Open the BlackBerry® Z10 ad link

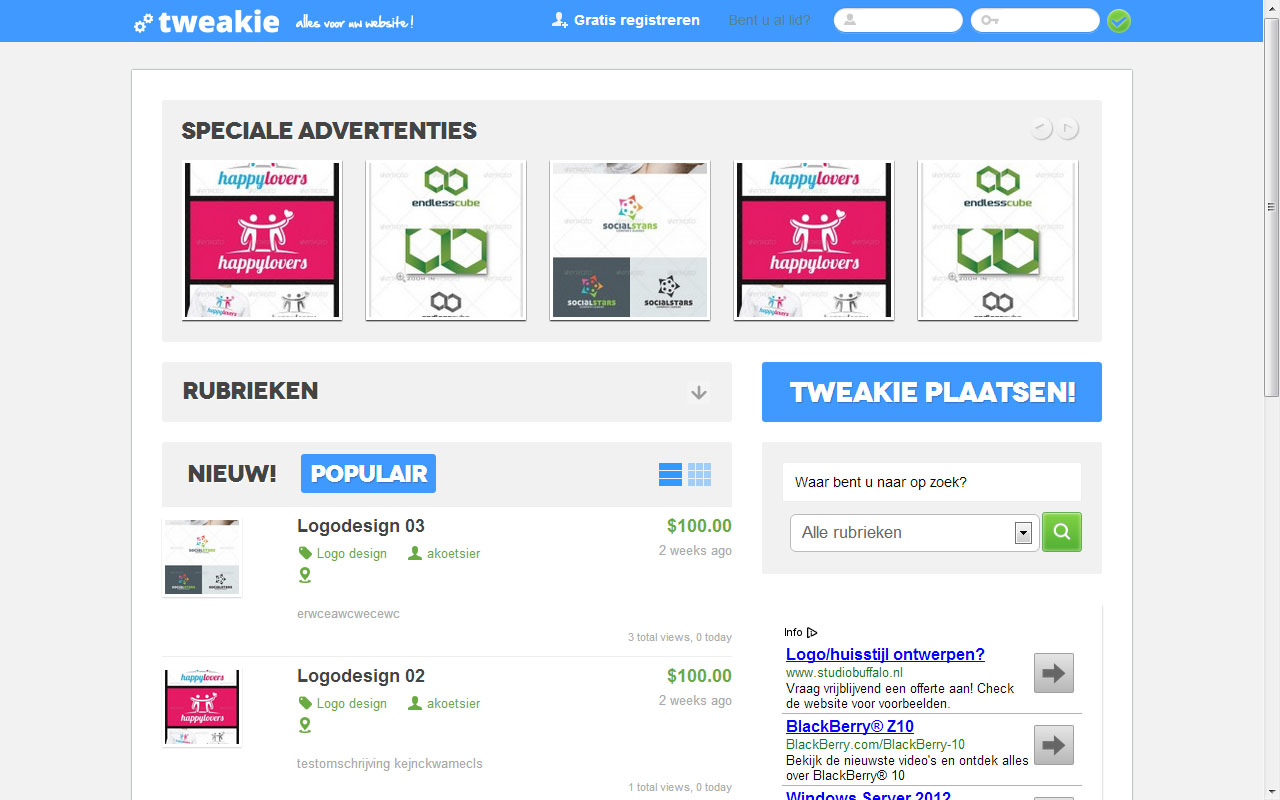pos(850,727)
